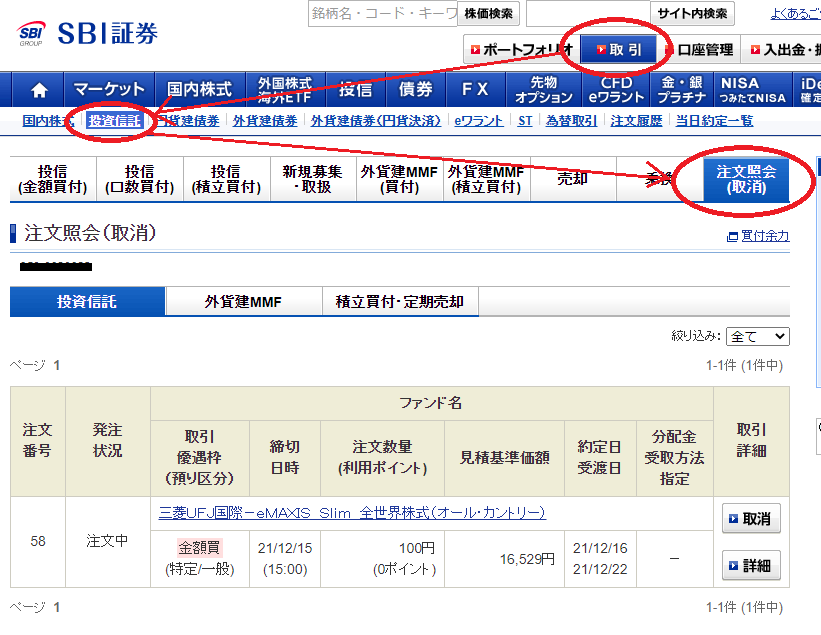Cancel order 58 with 取消 button
The width and height of the screenshot is (821, 635).
pos(751,518)
